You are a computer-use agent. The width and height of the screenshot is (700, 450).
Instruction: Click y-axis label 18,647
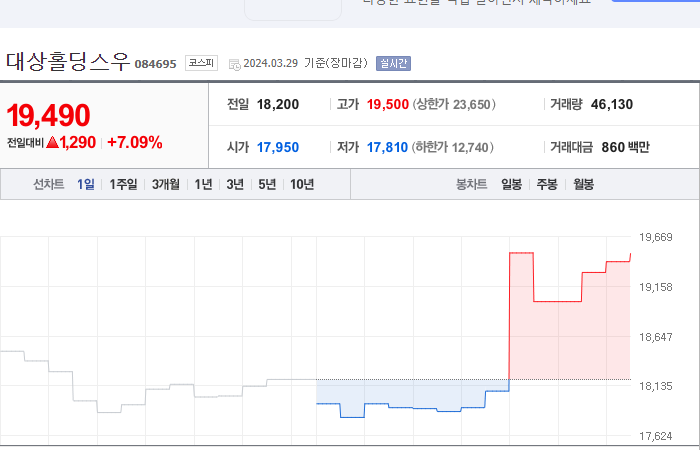656,337
